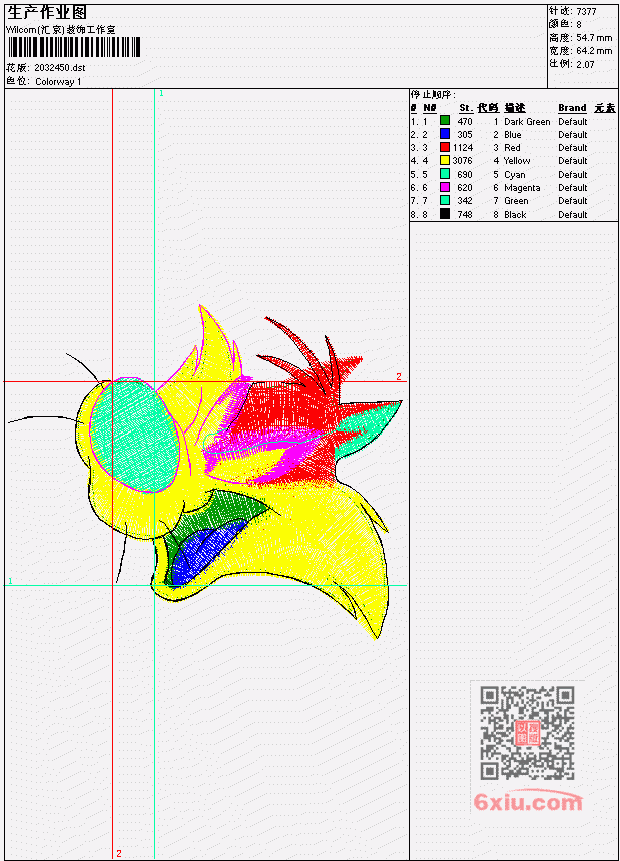The image size is (620, 861).
Task: Click the Dark Green description text
Action: click(x=527, y=121)
